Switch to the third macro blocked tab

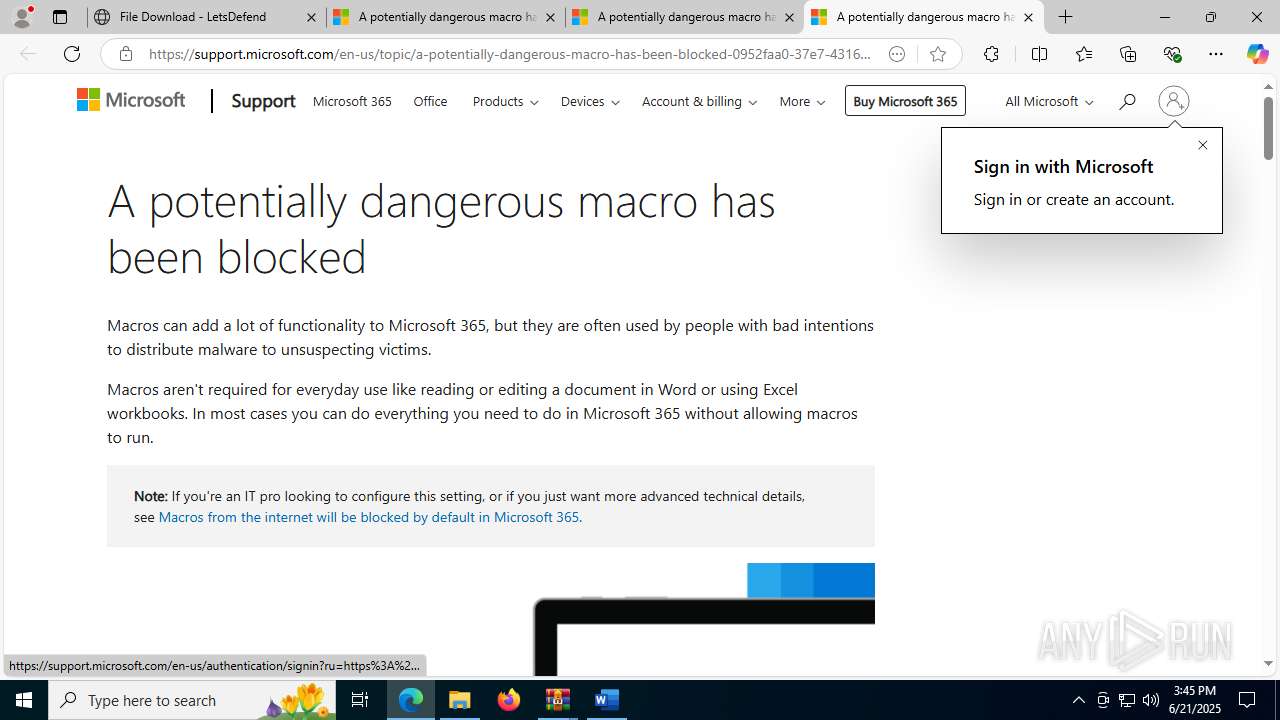[923, 17]
